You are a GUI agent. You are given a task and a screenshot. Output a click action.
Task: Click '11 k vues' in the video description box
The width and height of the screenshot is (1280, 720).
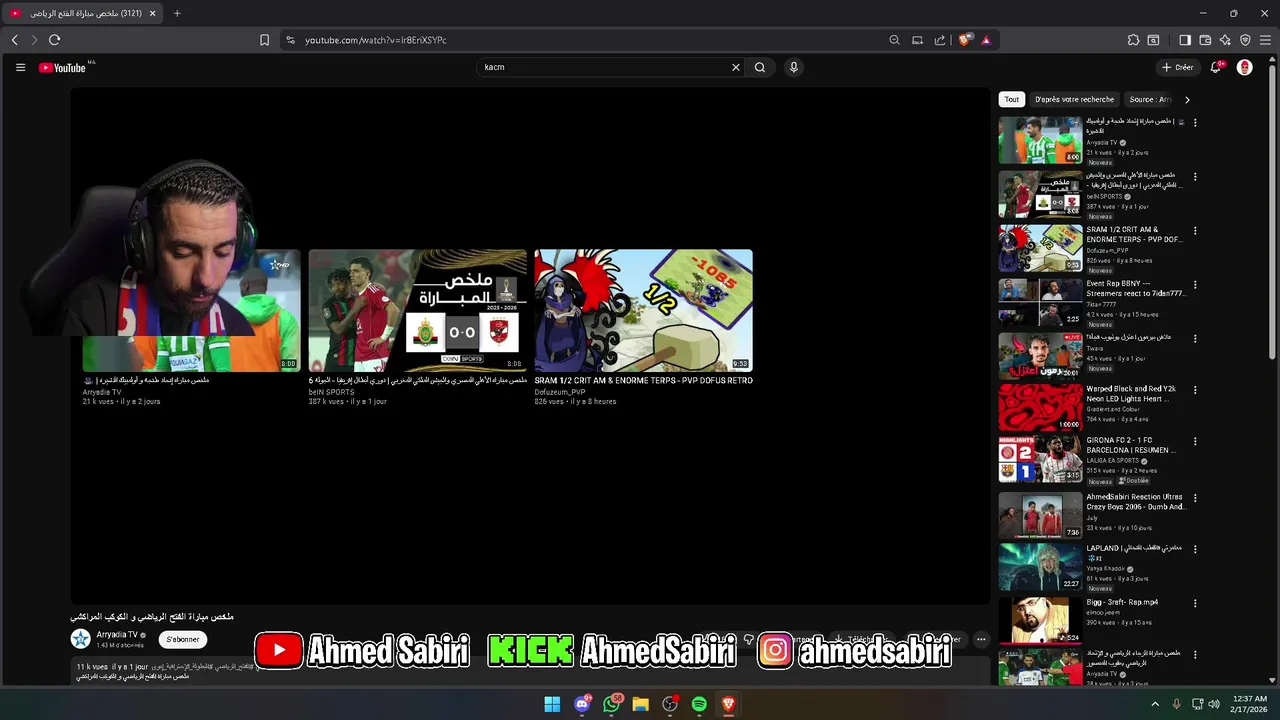pos(91,666)
